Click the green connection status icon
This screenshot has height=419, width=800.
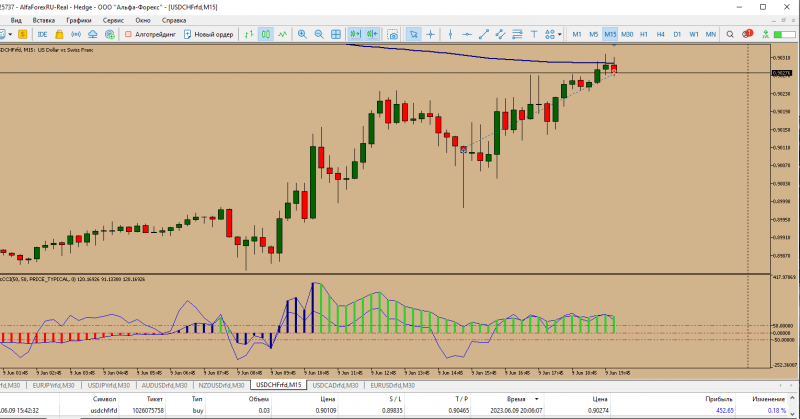tap(765, 34)
